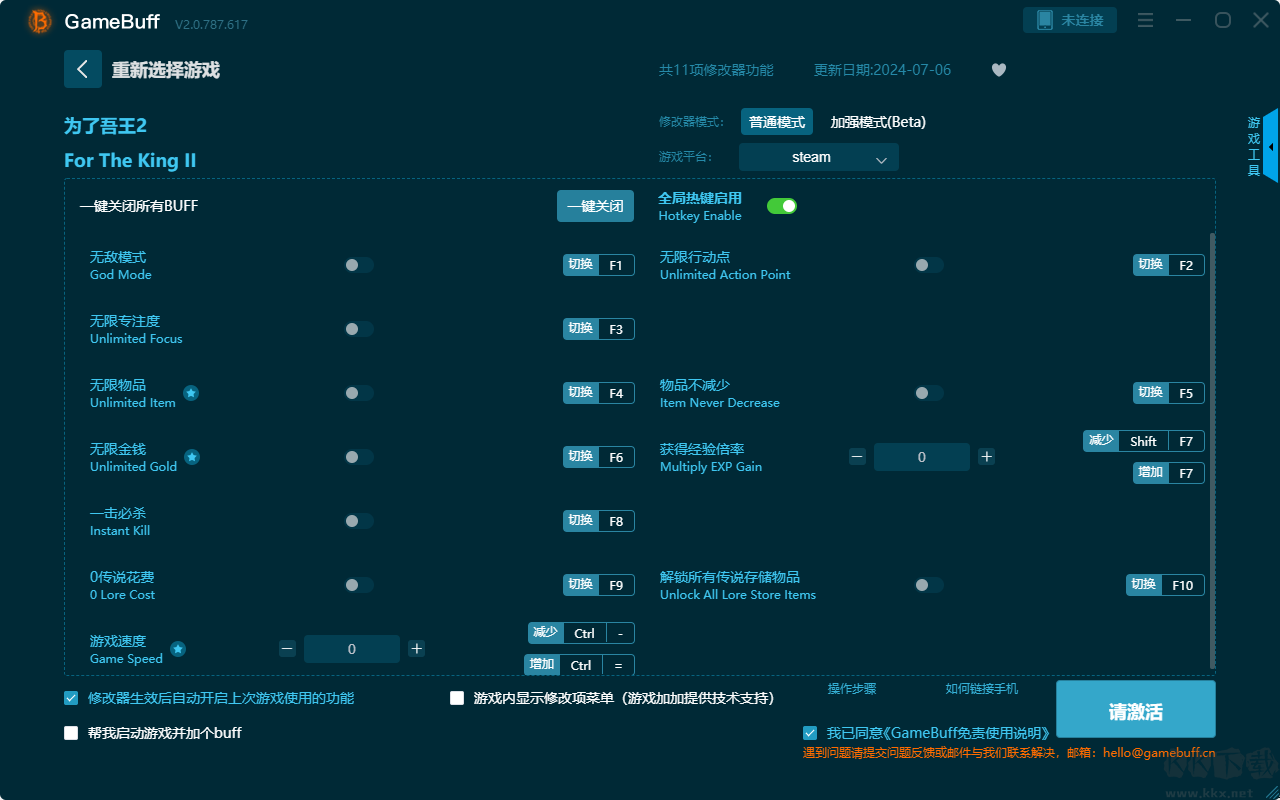The width and height of the screenshot is (1280, 800).
Task: Expand the 游戏工具 side panel arrow
Action: pyautogui.click(x=1271, y=147)
